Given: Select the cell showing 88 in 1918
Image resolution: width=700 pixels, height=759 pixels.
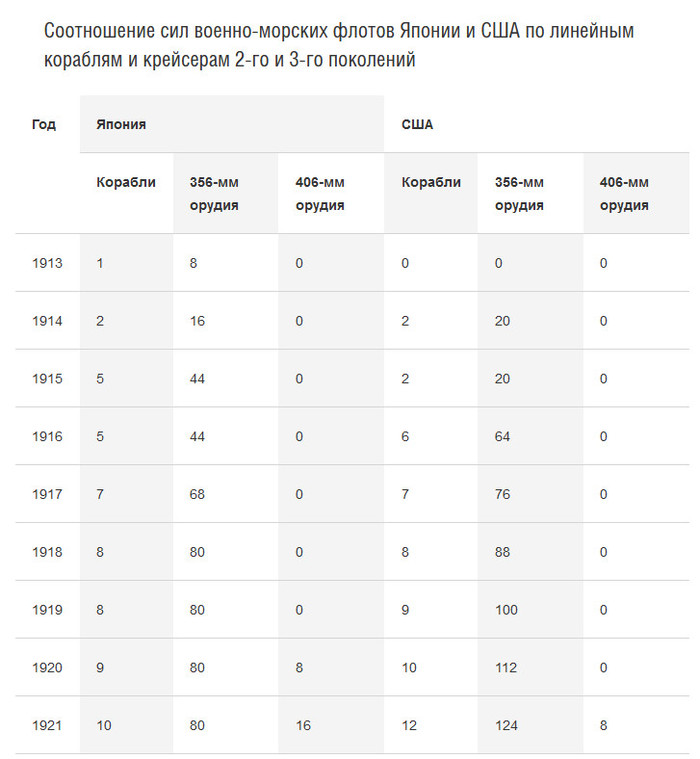Looking at the screenshot, I should click(x=504, y=552).
